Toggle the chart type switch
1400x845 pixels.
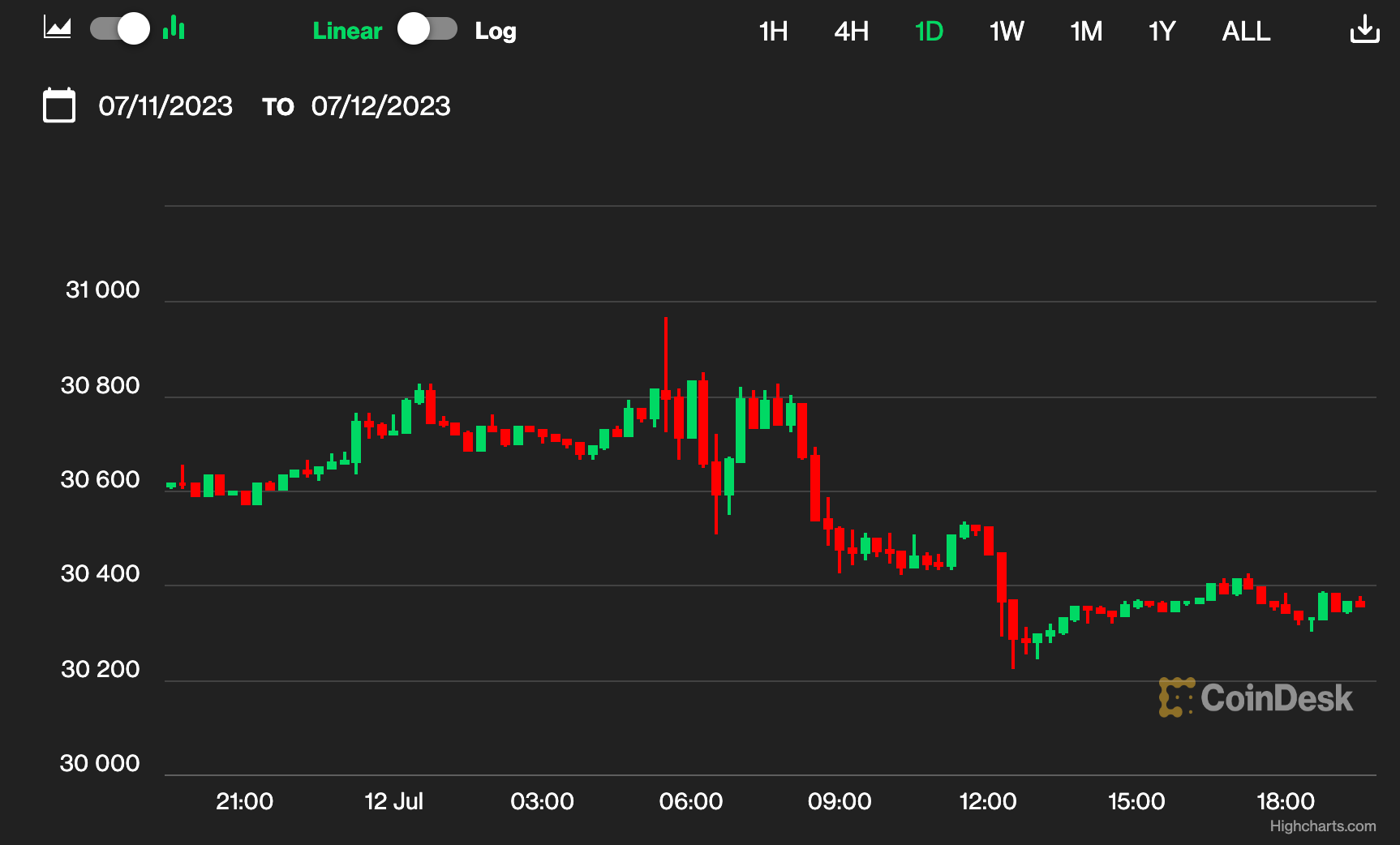[120, 29]
